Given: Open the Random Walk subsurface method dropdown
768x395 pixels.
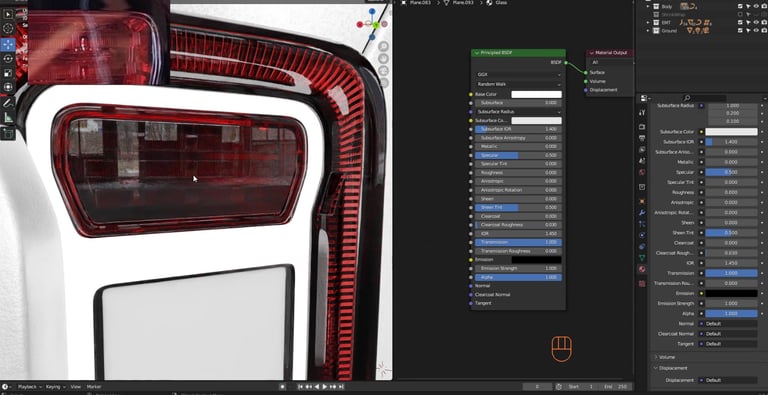Looking at the screenshot, I should tap(518, 84).
